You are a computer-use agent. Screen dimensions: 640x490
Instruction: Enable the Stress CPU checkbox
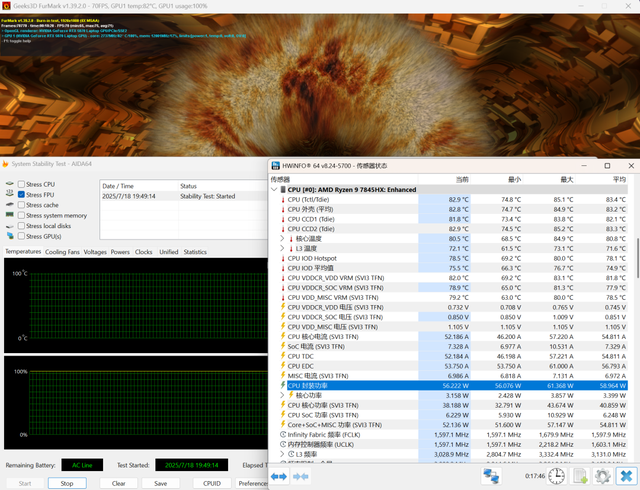coord(21,184)
